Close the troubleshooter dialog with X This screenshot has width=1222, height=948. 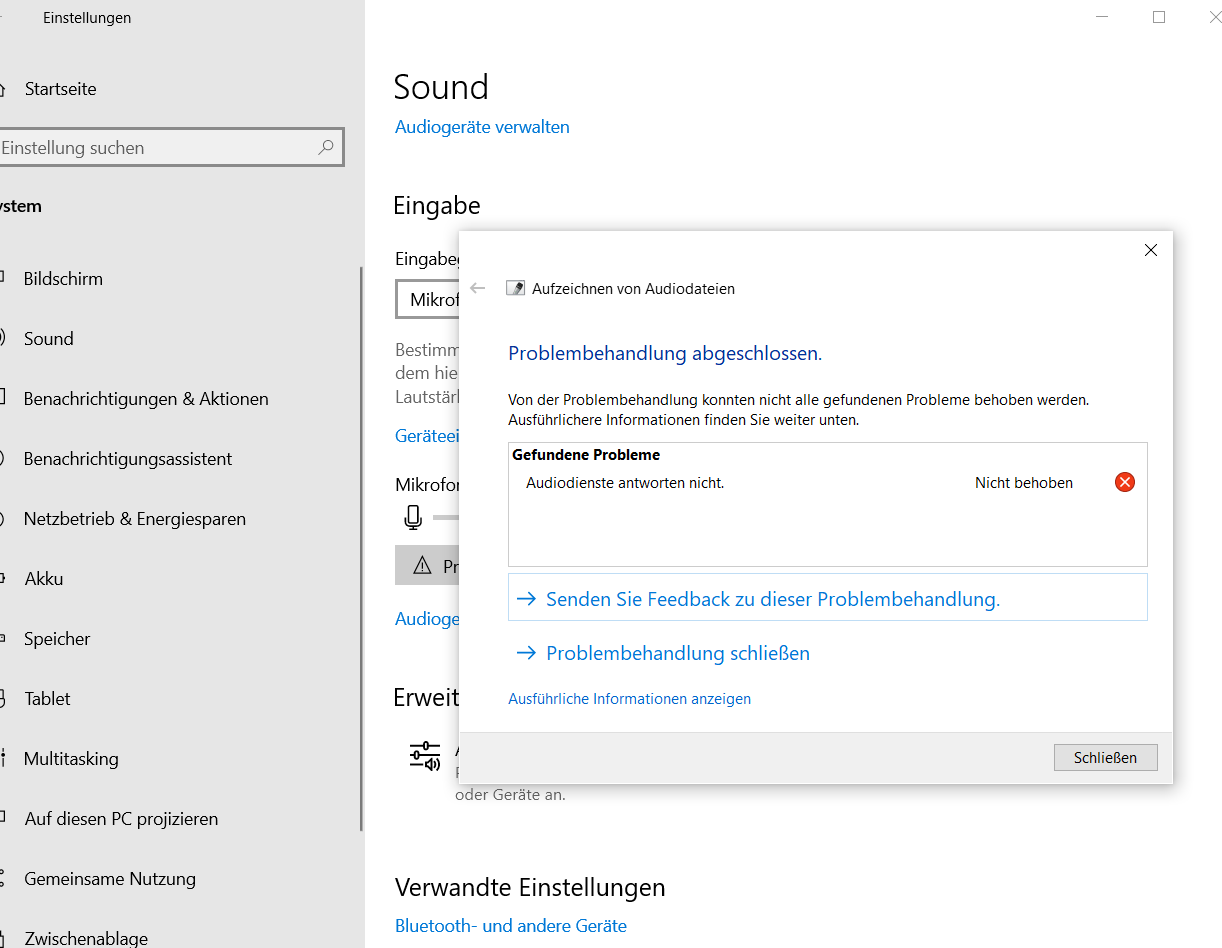1150,250
